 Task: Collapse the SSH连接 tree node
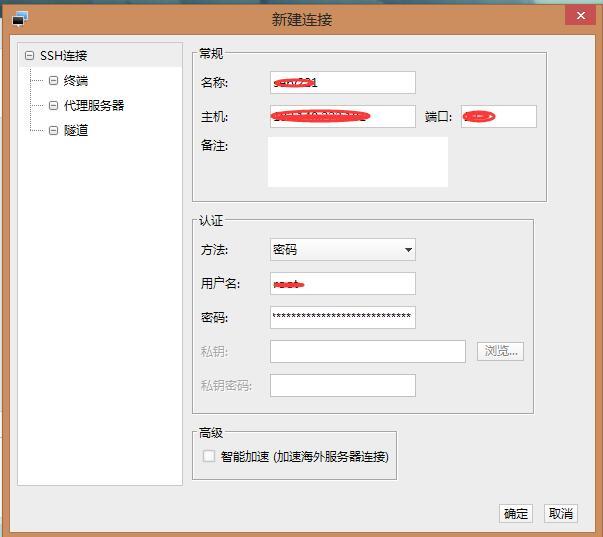pos(29,56)
